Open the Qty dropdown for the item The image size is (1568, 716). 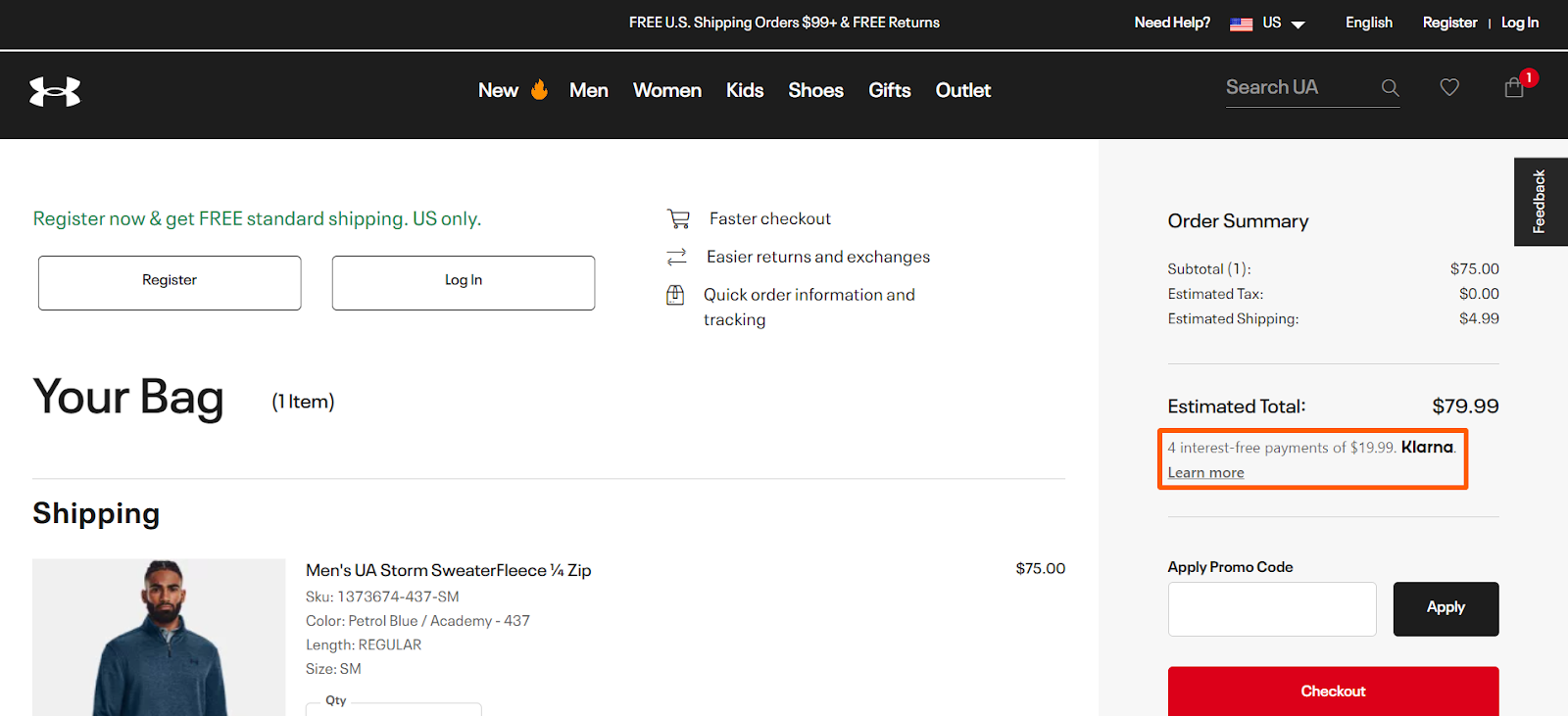click(393, 708)
